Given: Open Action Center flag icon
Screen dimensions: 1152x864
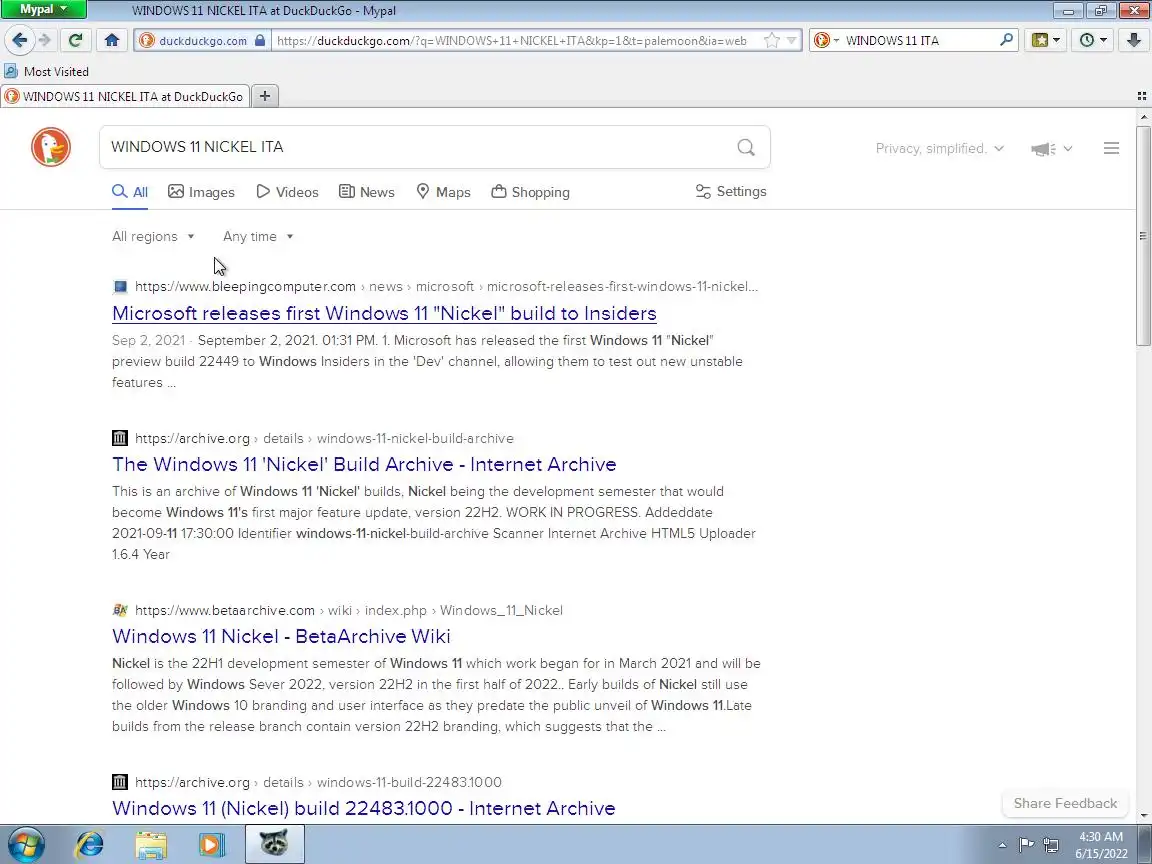Looking at the screenshot, I should point(1026,845).
